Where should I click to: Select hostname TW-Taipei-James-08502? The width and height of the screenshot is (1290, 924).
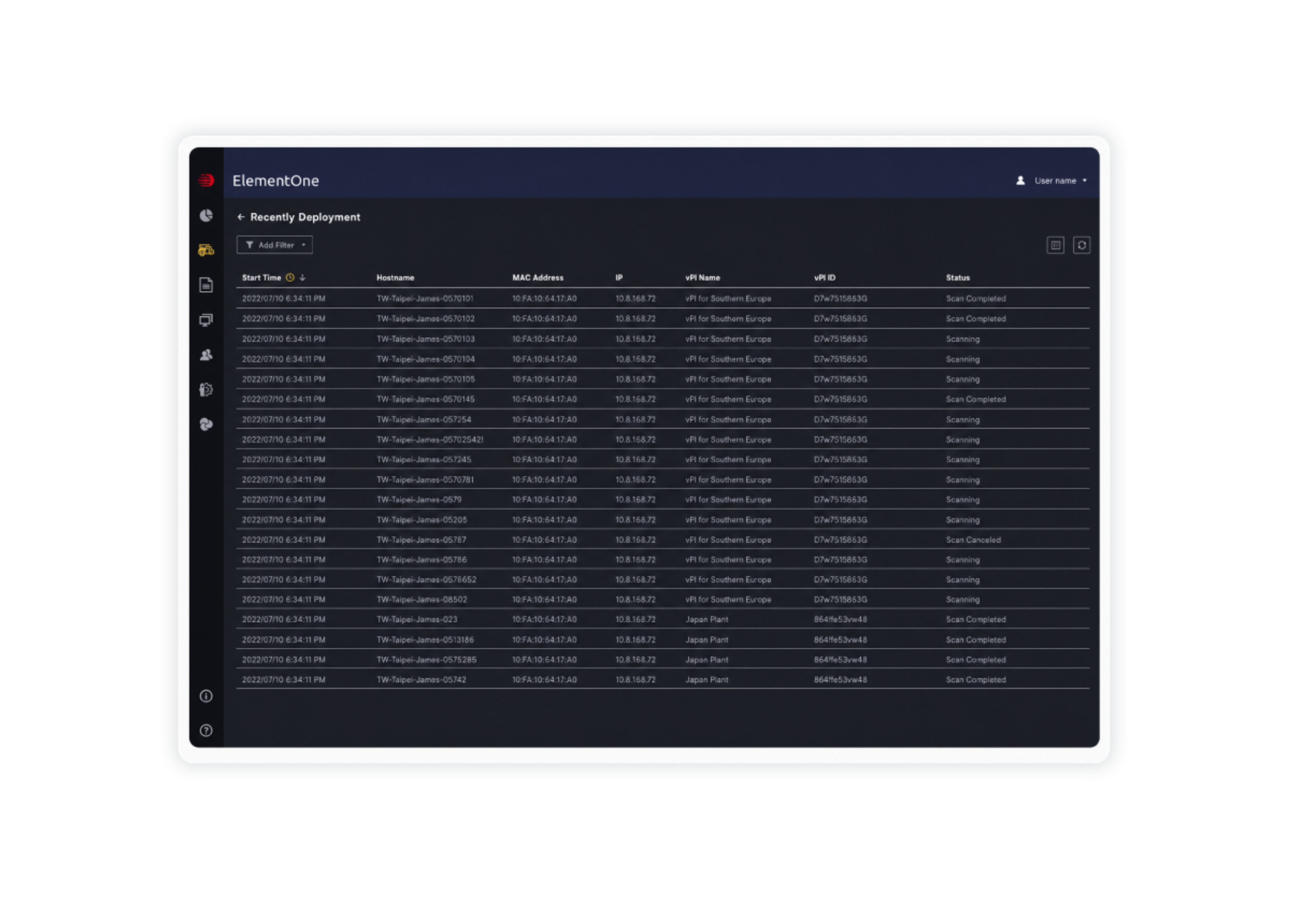(422, 599)
